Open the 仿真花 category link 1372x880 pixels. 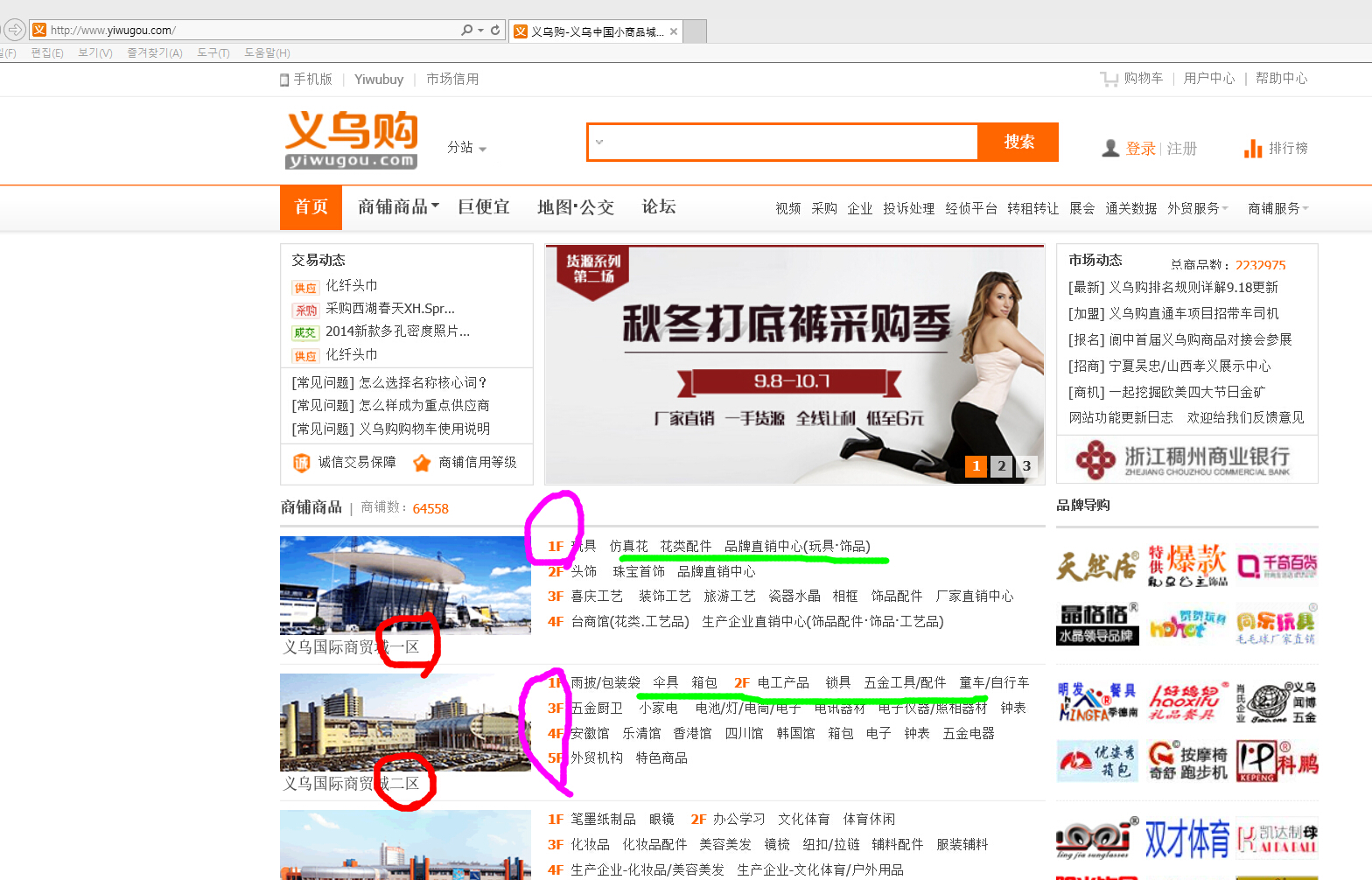tap(628, 546)
